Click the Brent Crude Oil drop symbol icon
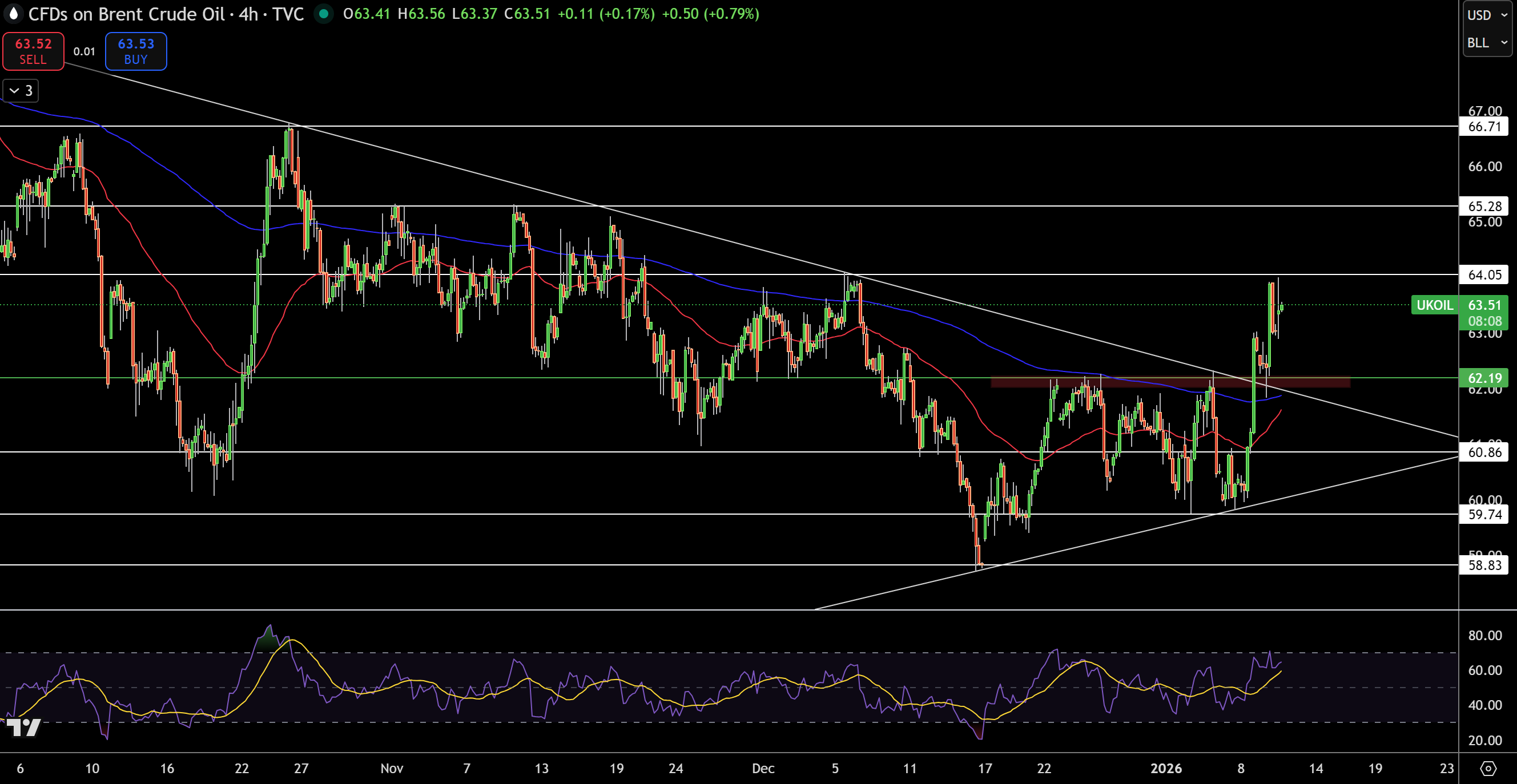Viewport: 1517px width, 784px height. [13, 14]
